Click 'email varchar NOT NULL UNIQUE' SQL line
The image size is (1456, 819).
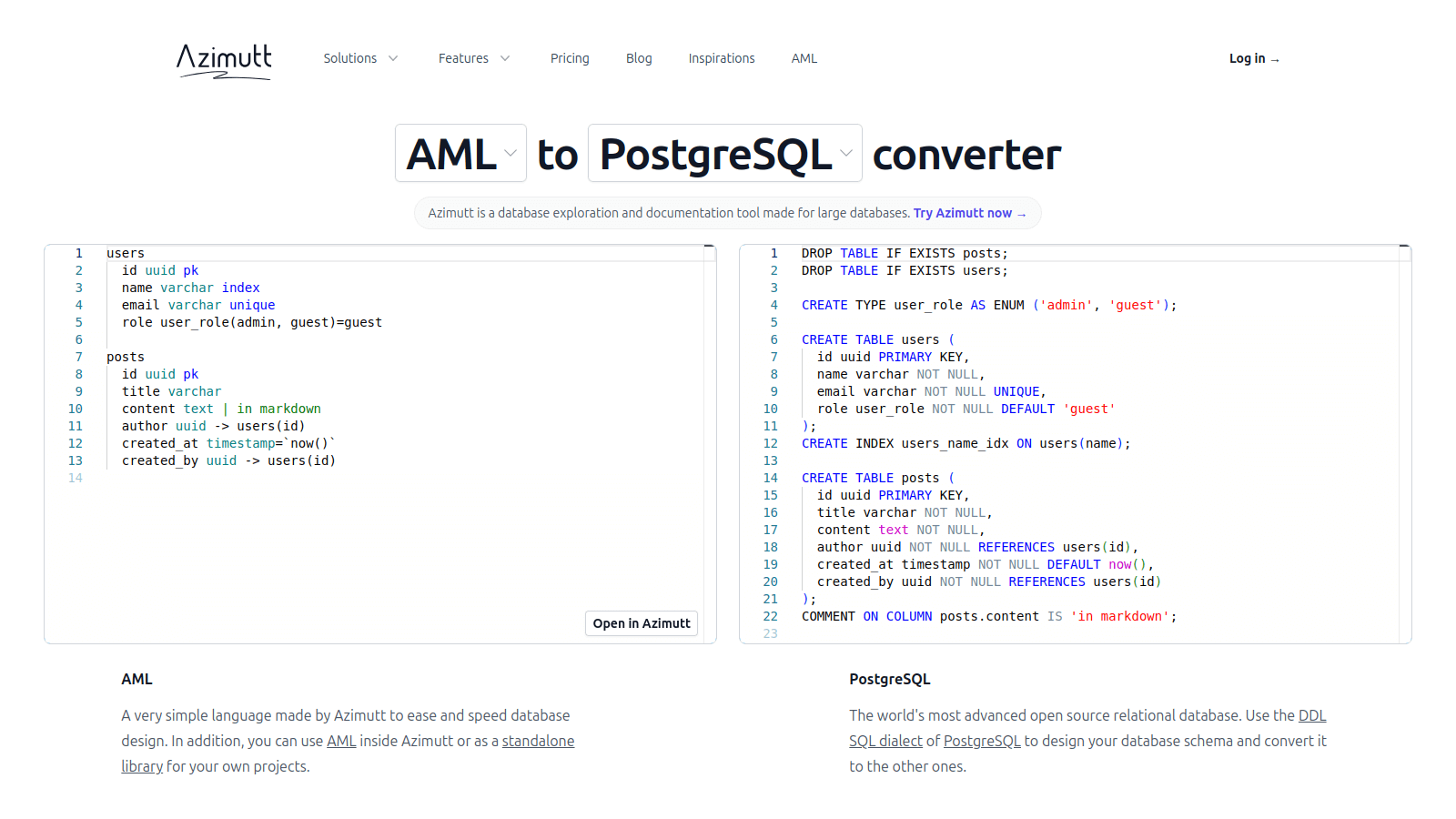932,391
